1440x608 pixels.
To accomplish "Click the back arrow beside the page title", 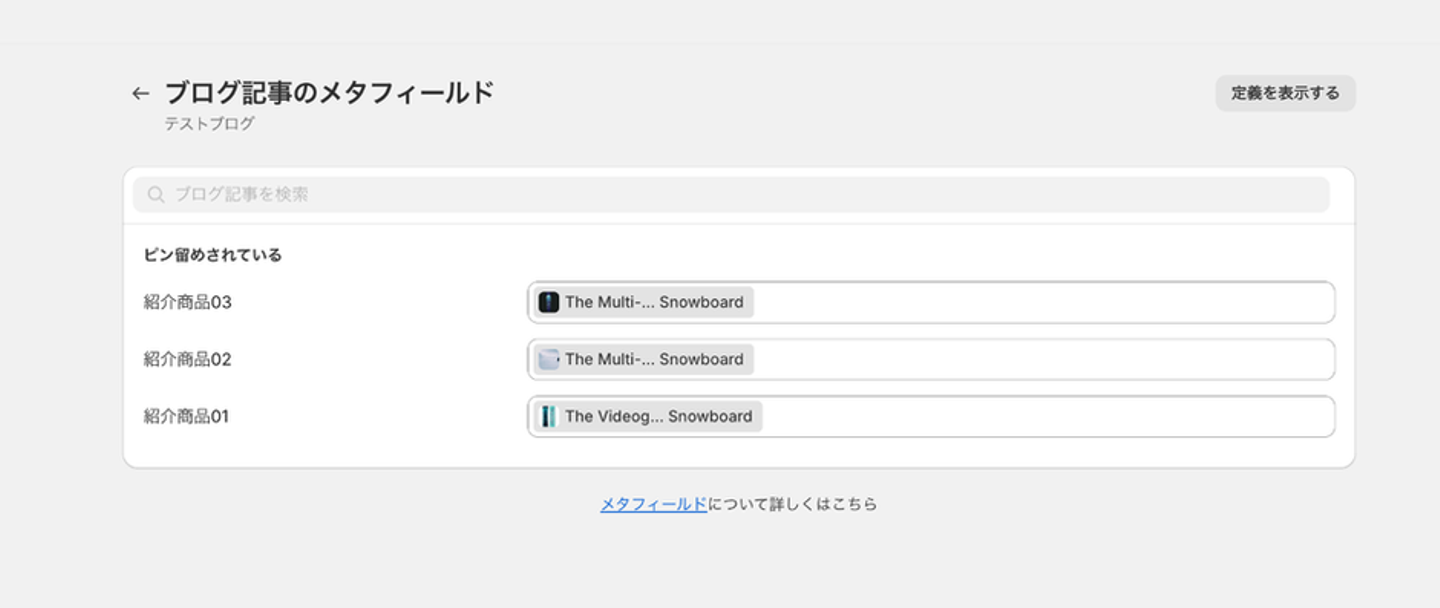I will [x=140, y=94].
